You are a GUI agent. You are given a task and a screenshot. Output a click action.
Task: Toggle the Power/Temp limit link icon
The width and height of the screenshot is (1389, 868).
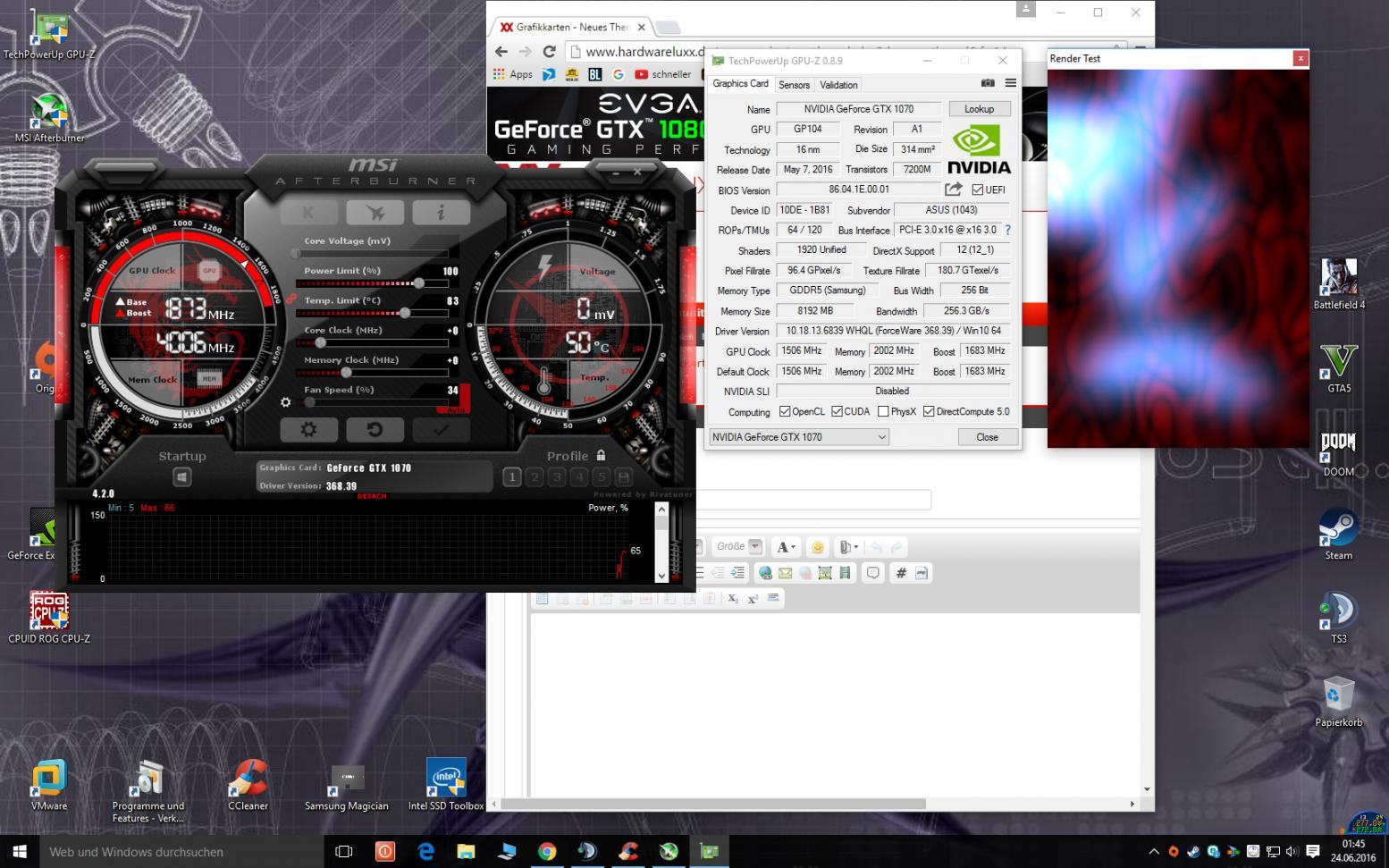[x=291, y=299]
